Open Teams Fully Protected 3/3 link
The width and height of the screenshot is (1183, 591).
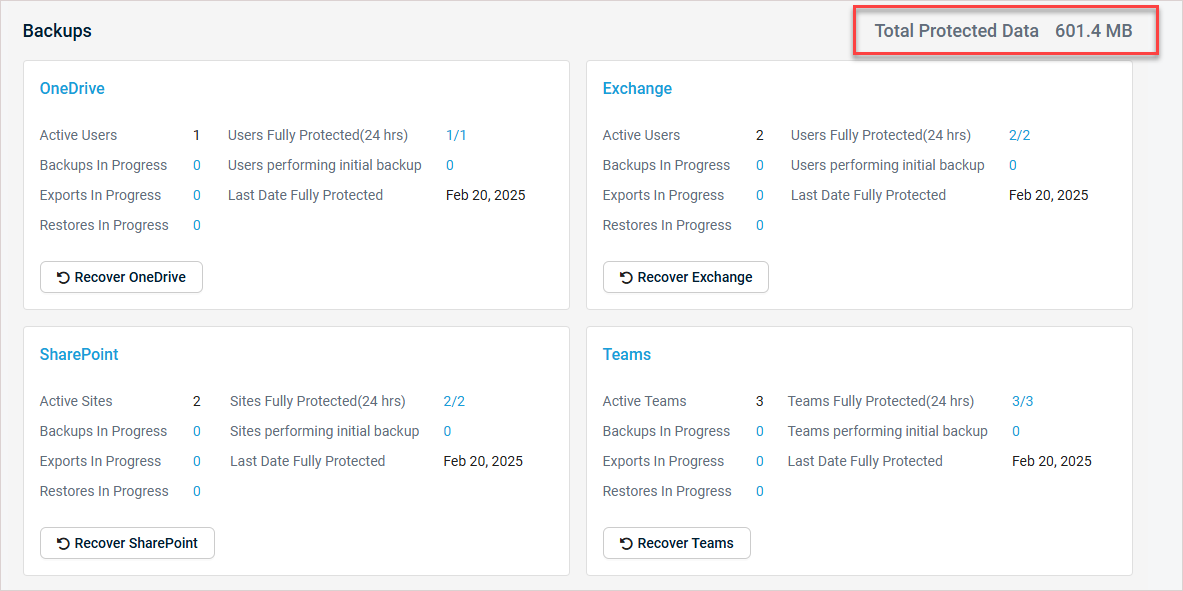(1022, 401)
